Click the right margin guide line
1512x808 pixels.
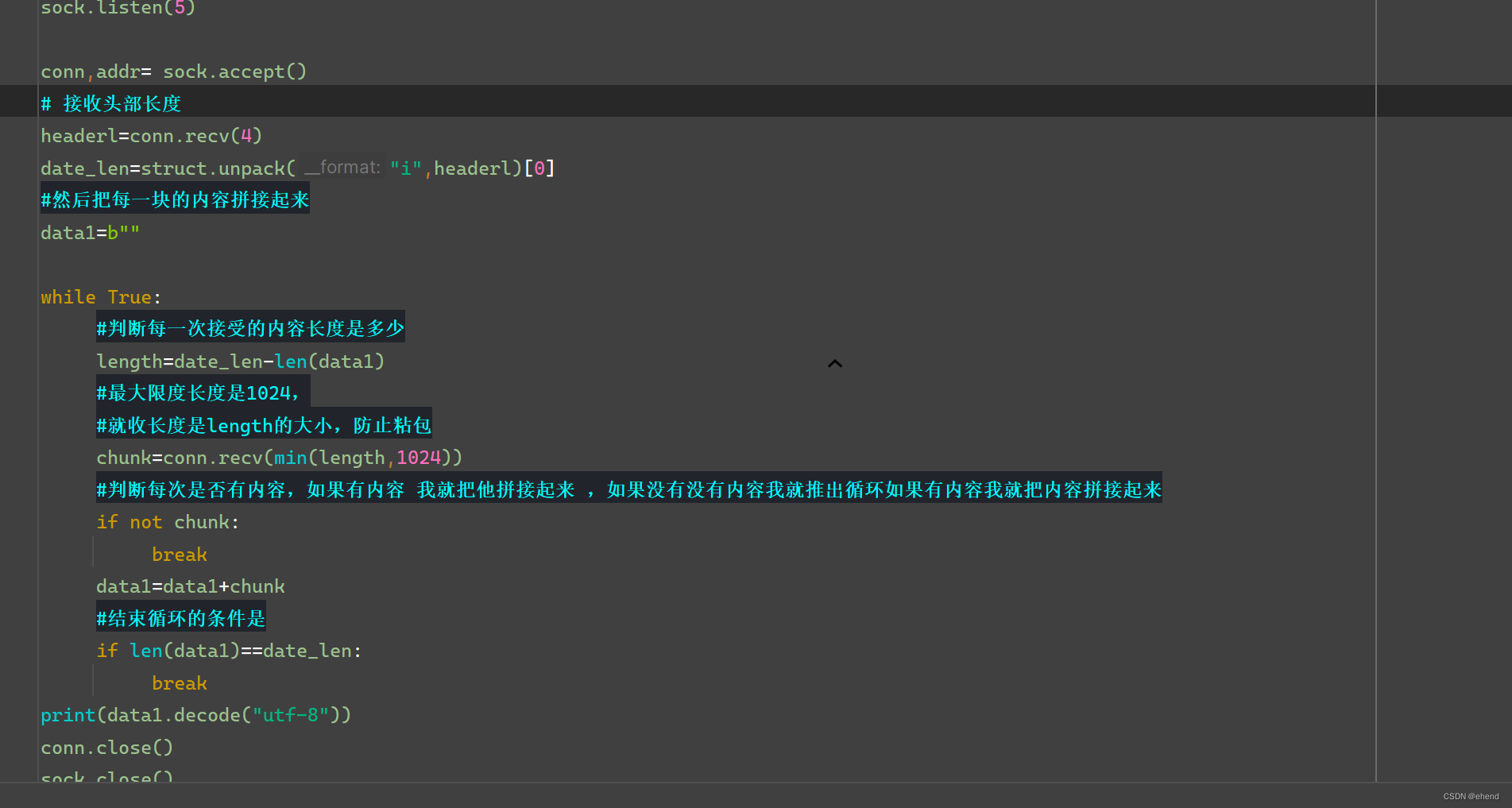(1376, 397)
